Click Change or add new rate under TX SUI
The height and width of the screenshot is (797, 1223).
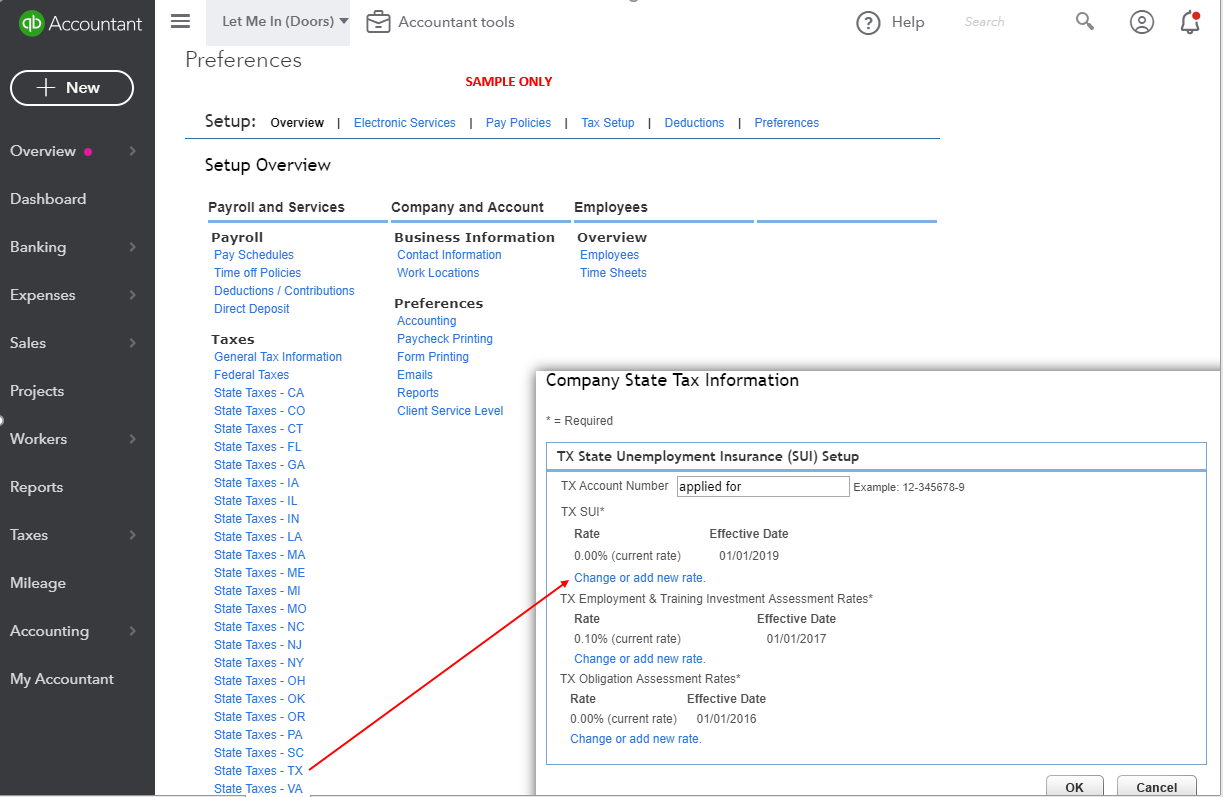pos(640,578)
